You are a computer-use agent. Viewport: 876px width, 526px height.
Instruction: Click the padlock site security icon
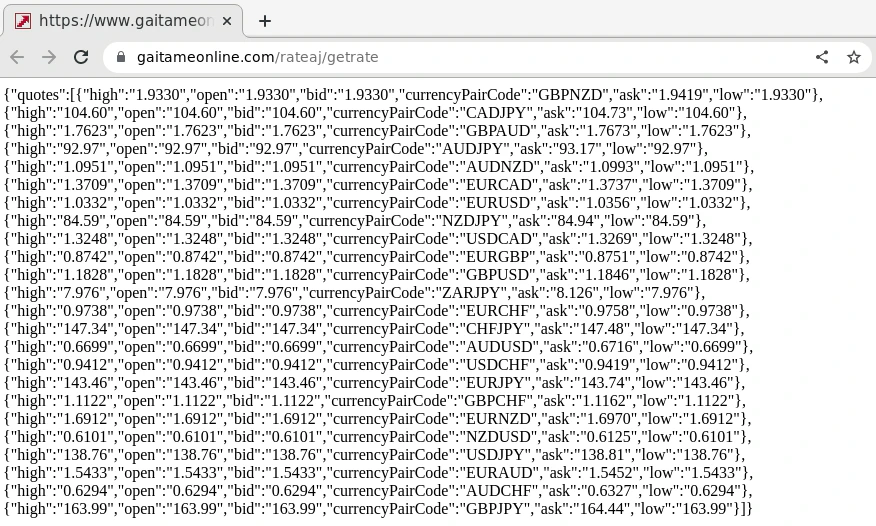point(121,57)
